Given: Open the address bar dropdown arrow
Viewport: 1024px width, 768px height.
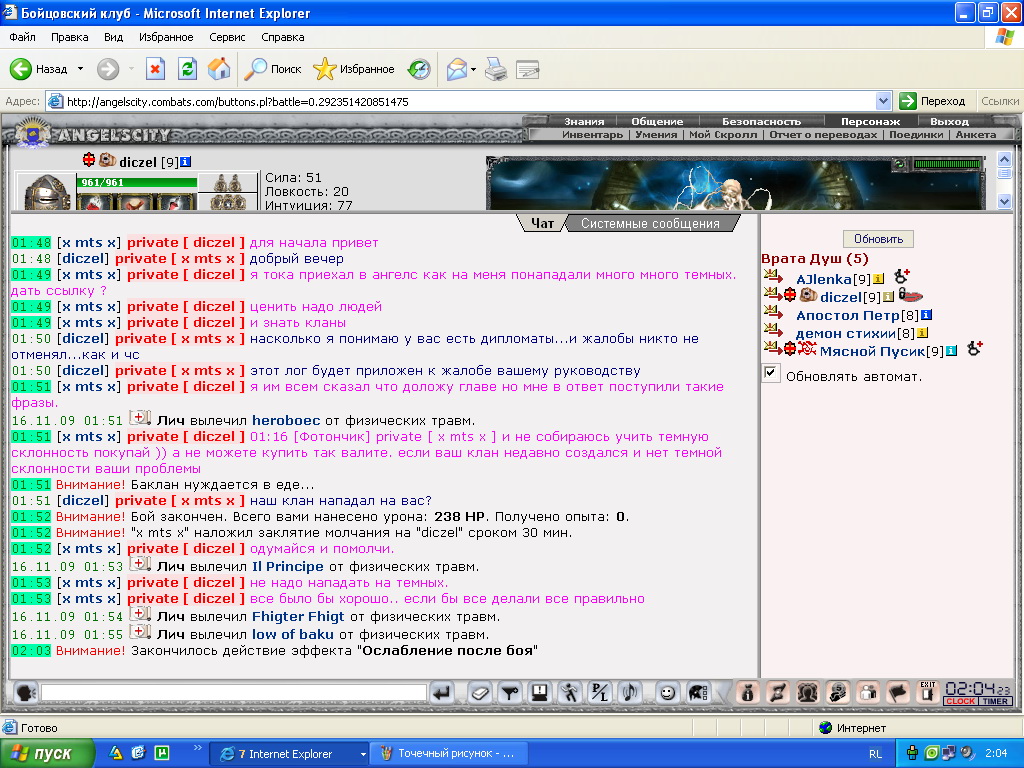Looking at the screenshot, I should [883, 101].
